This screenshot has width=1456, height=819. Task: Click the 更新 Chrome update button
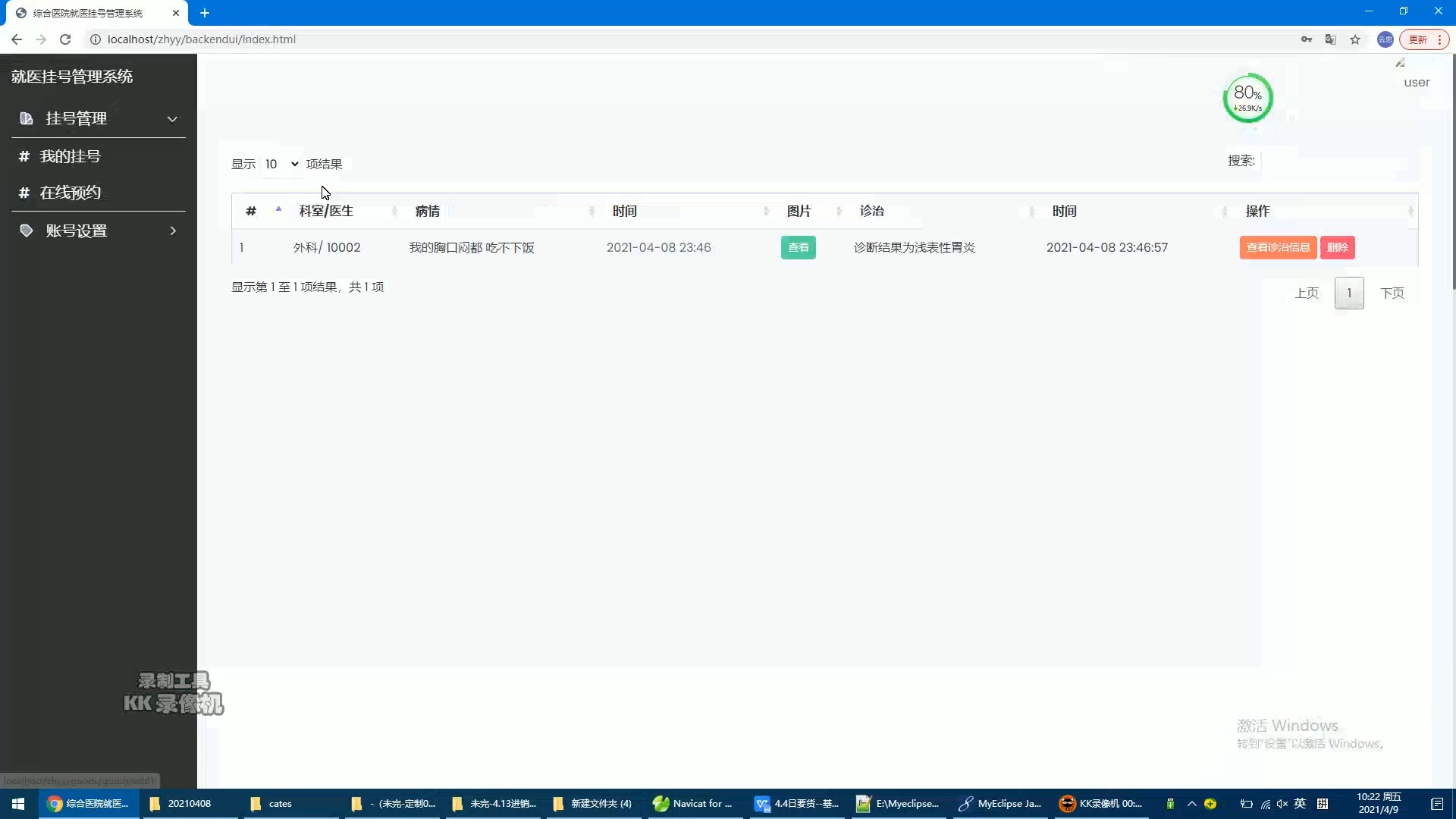coord(1424,39)
